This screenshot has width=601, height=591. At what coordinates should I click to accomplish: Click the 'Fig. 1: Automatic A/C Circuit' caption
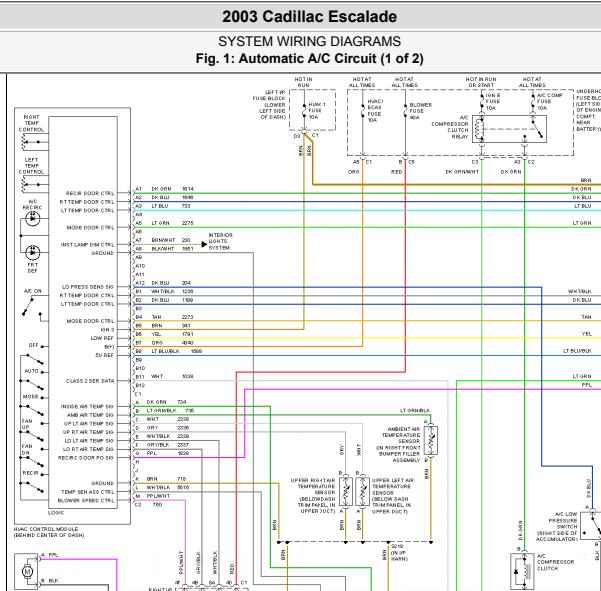pyautogui.click(x=310, y=59)
